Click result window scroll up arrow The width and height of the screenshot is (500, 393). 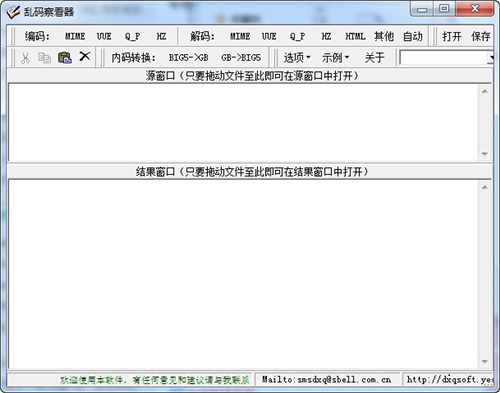[x=485, y=187]
